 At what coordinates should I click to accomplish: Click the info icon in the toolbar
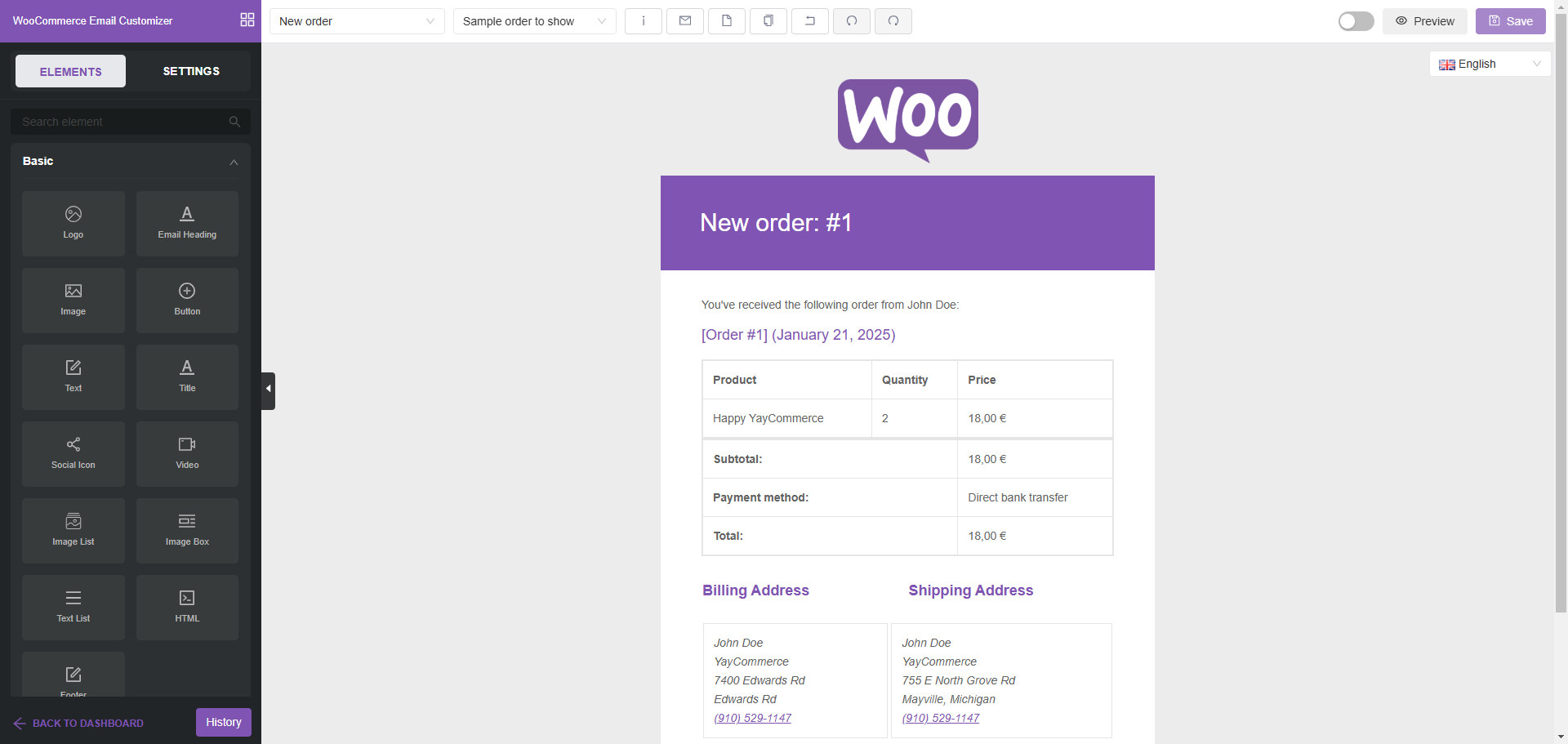pos(644,21)
